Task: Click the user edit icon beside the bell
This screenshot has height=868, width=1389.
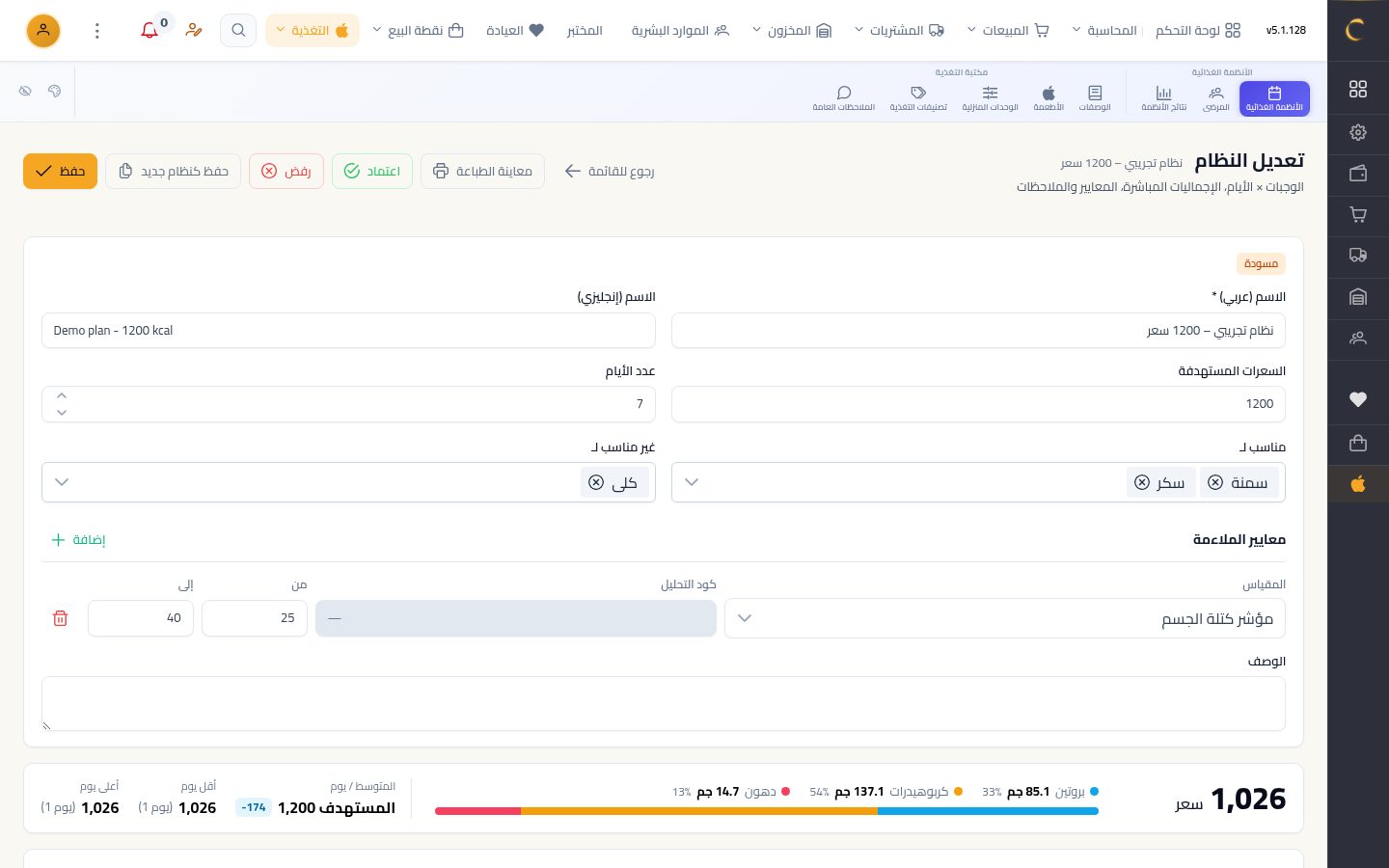Action: 194,31
